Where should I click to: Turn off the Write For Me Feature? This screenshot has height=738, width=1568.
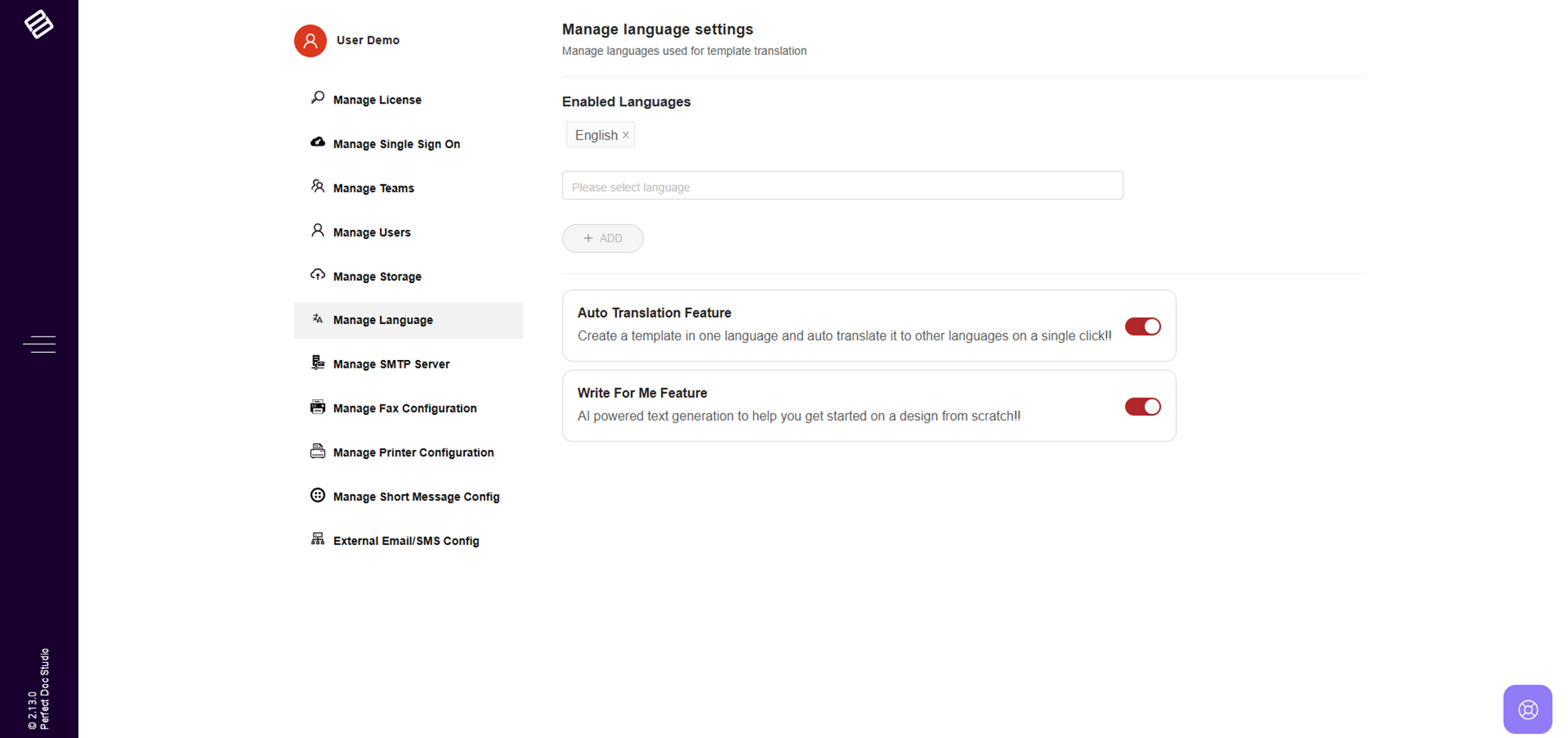[1142, 406]
